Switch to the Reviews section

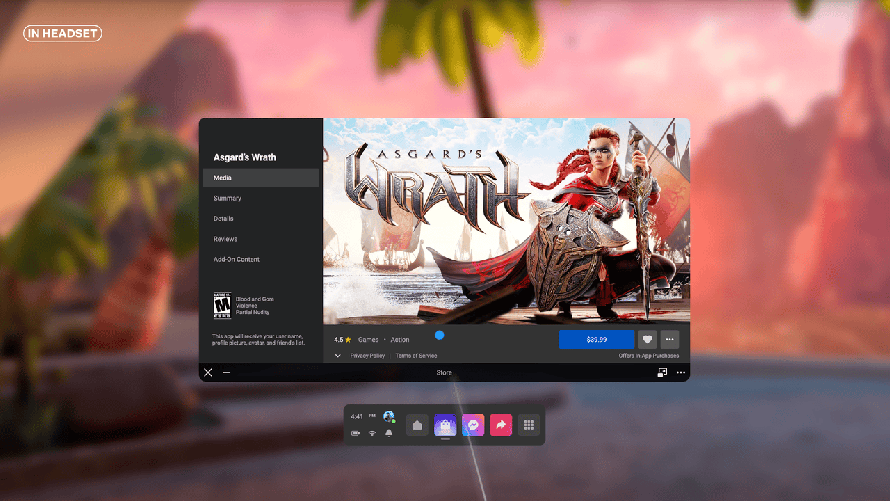pyautogui.click(x=225, y=239)
